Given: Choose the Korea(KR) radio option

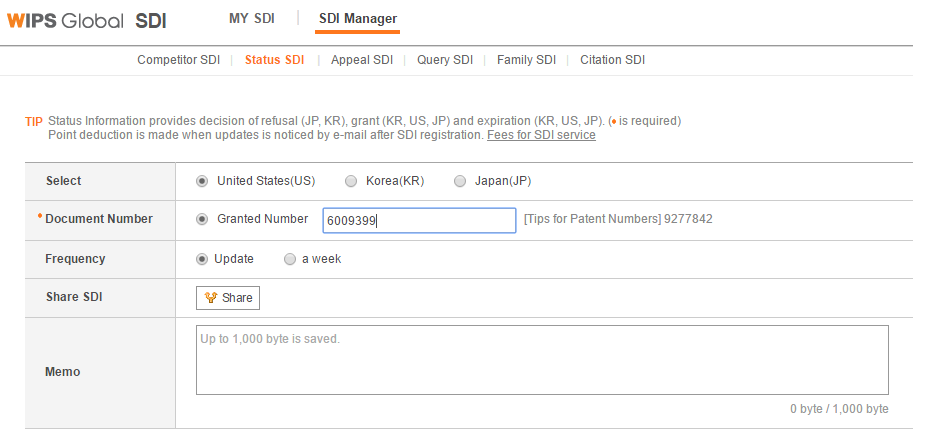Looking at the screenshot, I should (351, 181).
